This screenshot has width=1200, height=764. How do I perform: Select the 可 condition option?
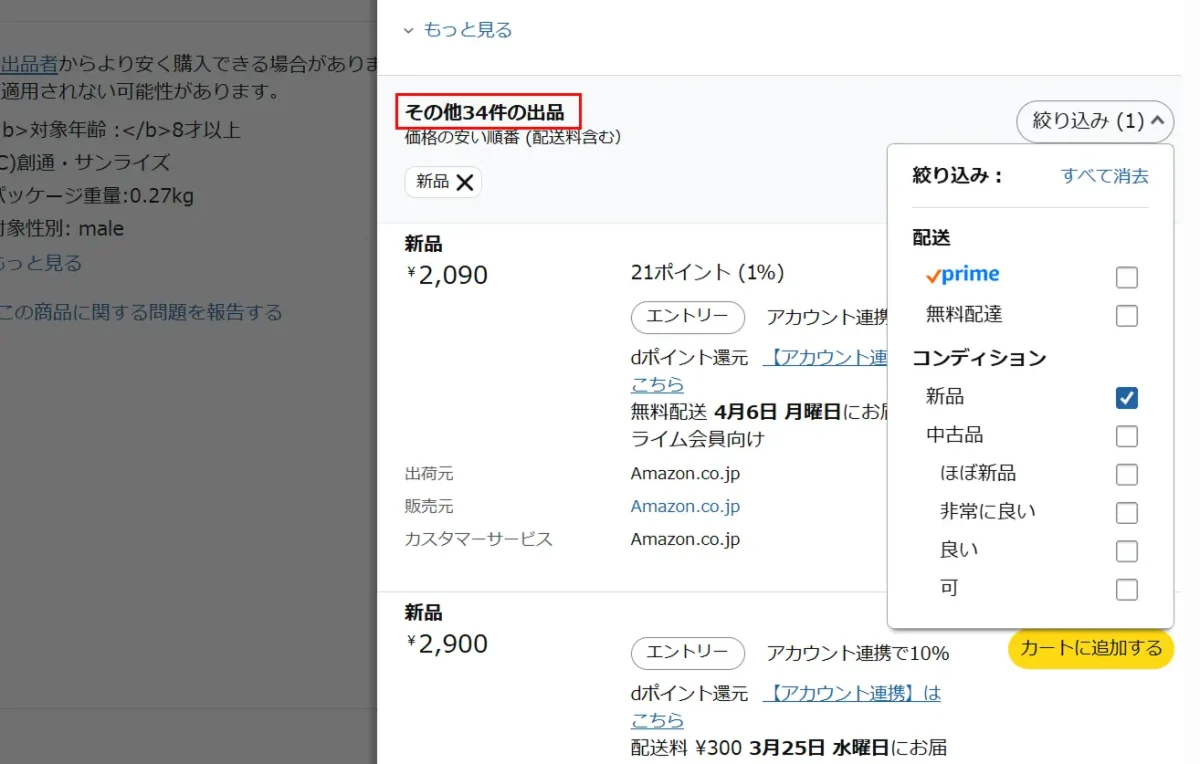(x=1127, y=589)
